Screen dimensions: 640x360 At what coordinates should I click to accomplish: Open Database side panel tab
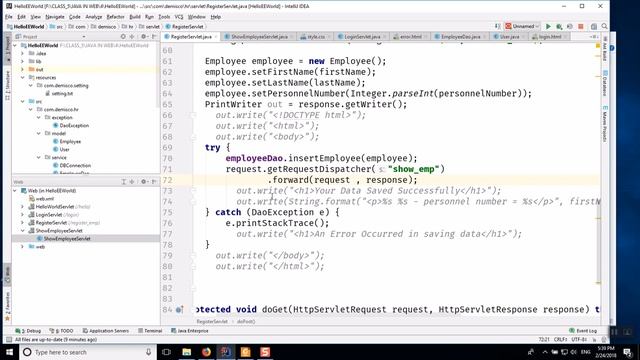(605, 83)
